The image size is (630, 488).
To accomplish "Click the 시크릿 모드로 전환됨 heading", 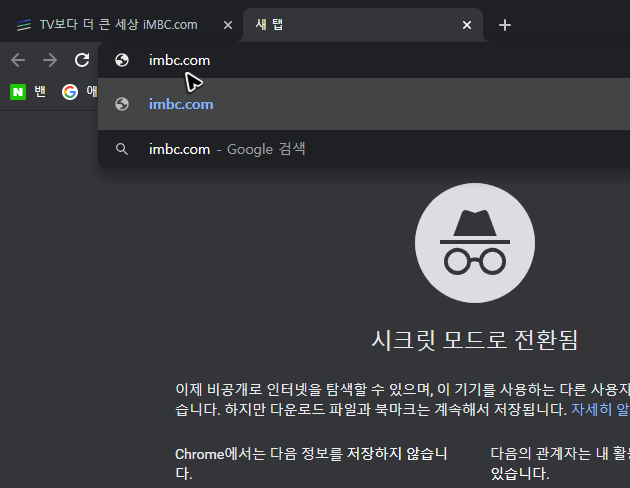I will tap(475, 340).
